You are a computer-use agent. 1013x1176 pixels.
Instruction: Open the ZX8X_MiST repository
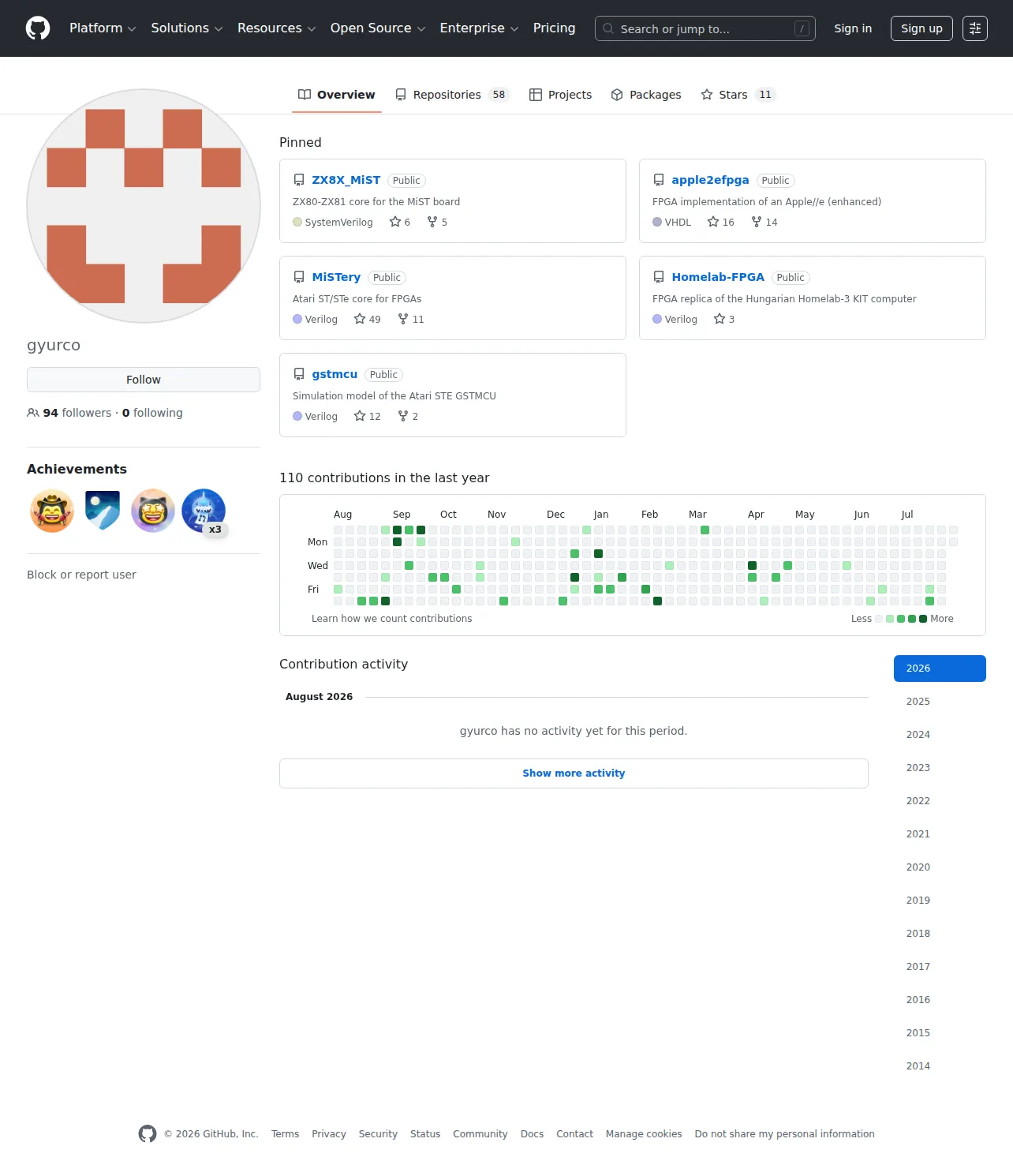(346, 180)
